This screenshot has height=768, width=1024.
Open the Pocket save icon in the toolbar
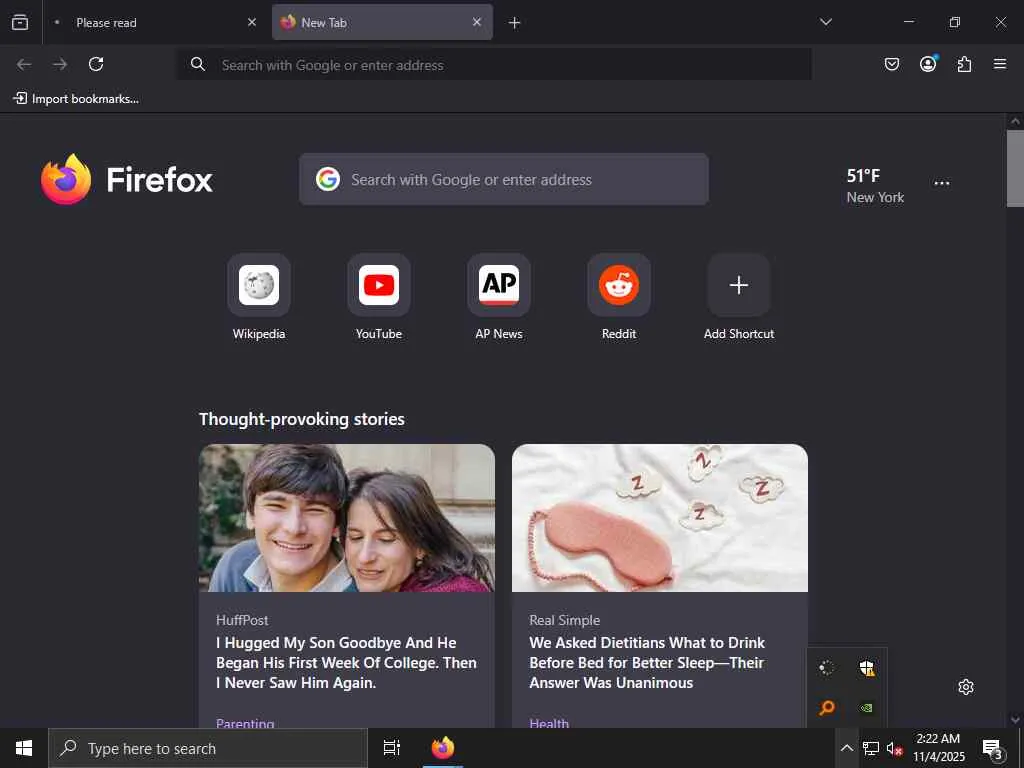(891, 64)
